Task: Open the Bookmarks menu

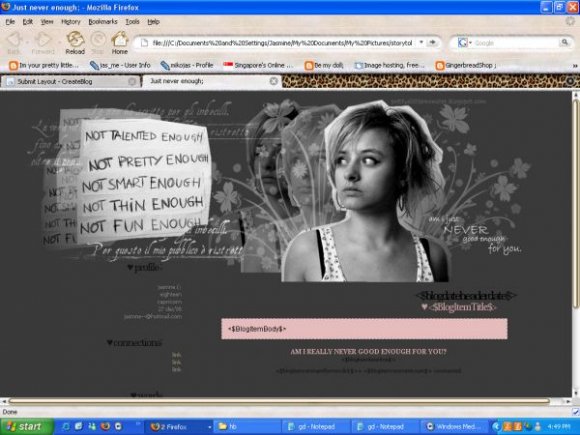Action: 103,22
